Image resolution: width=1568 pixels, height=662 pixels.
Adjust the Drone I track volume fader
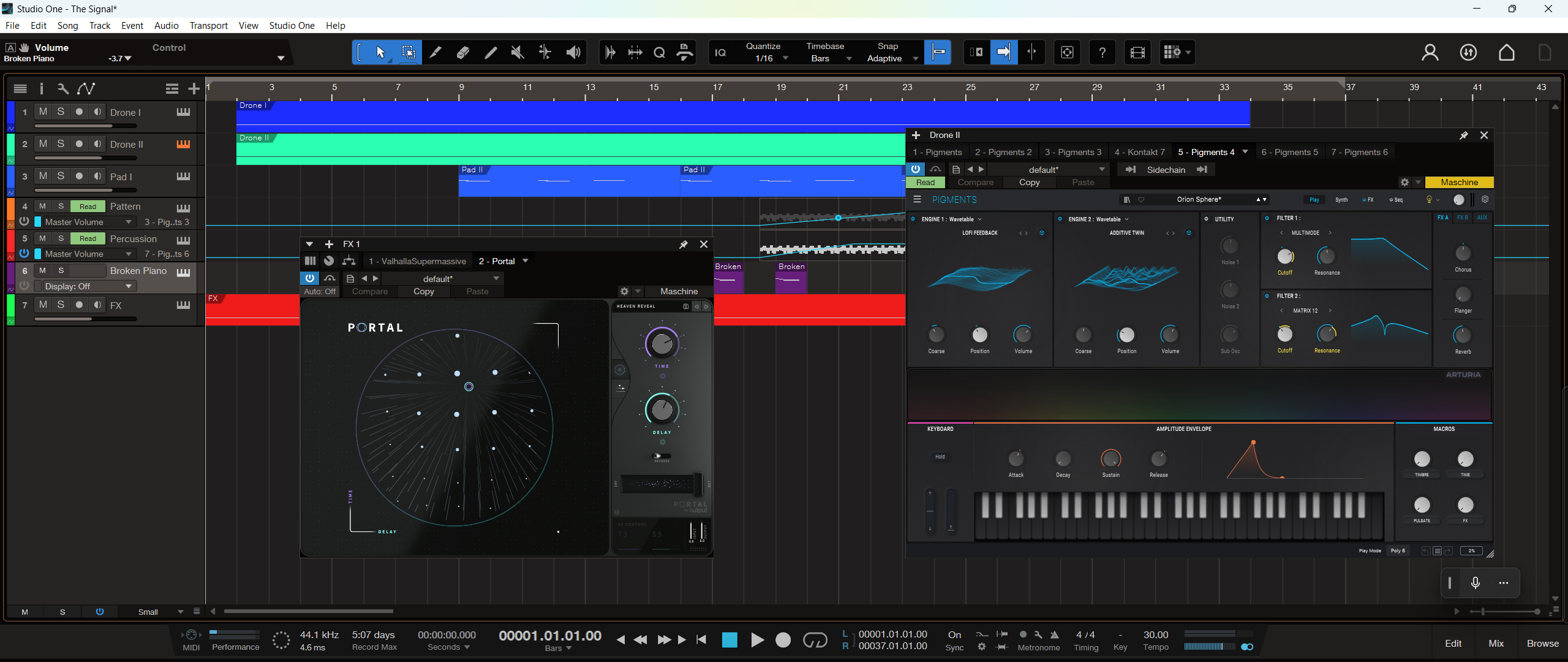[x=85, y=126]
